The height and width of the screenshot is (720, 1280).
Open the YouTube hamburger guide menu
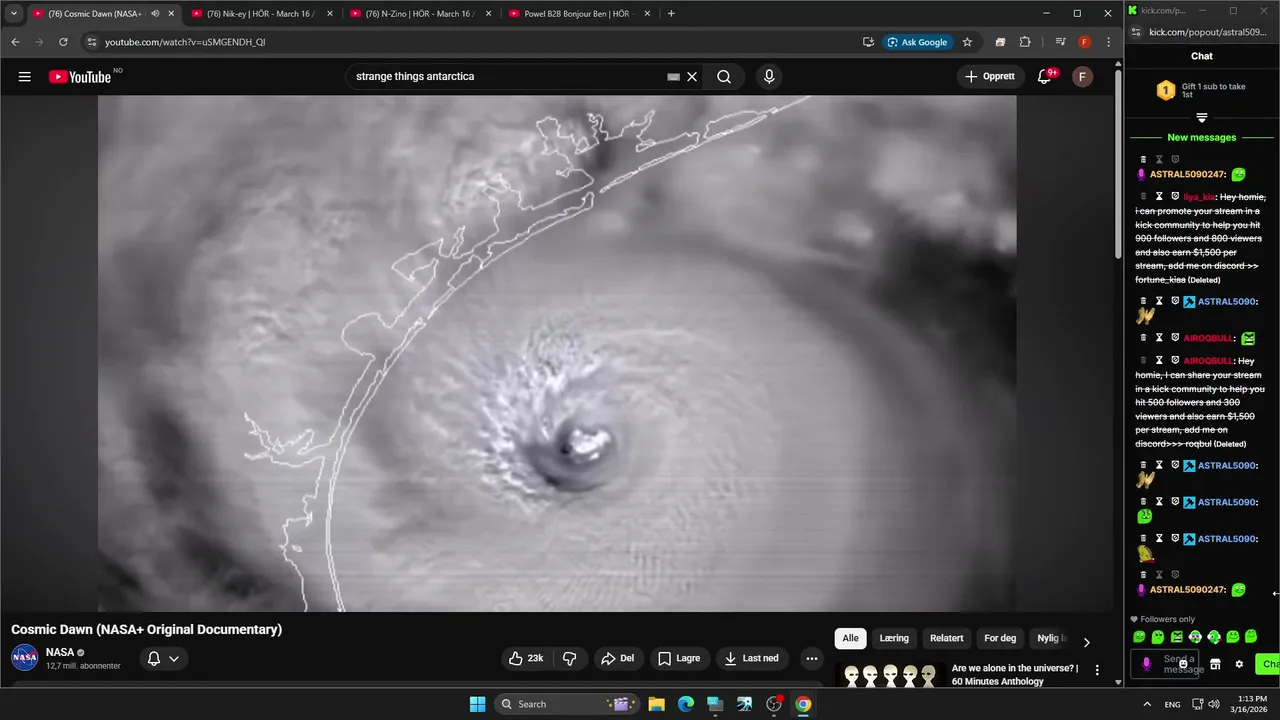[24, 77]
